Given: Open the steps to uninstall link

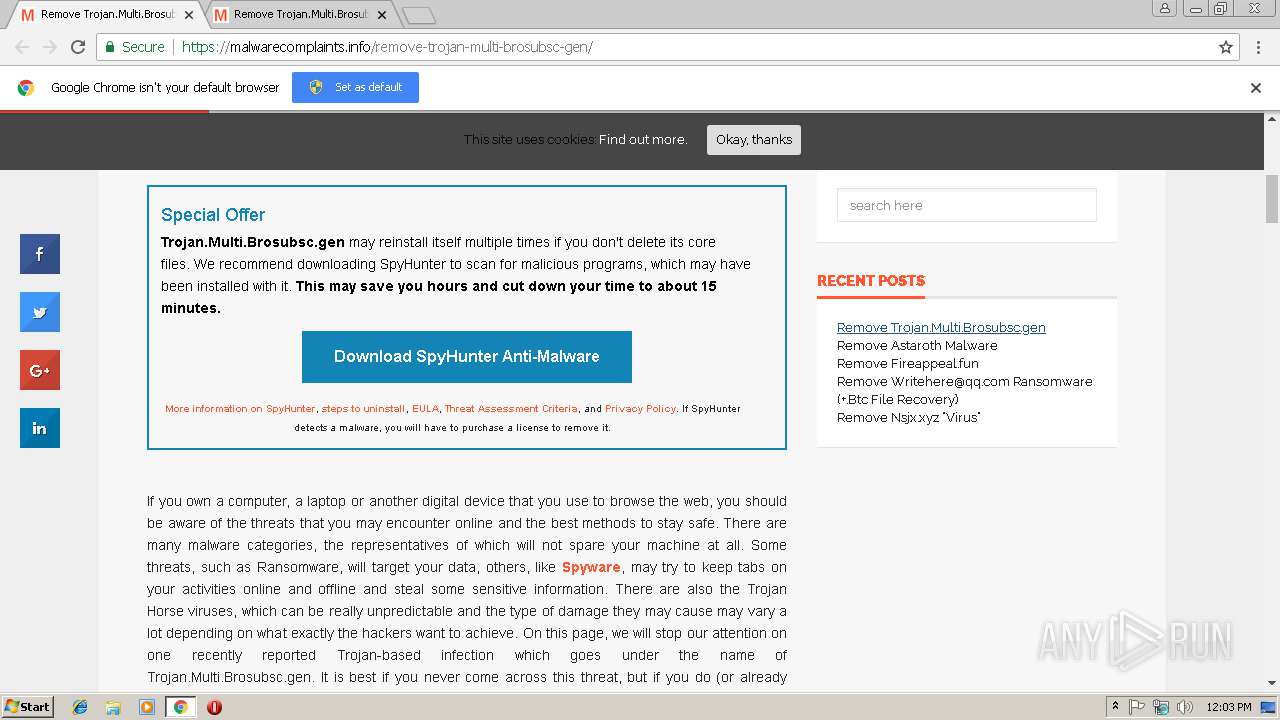Looking at the screenshot, I should (x=364, y=408).
